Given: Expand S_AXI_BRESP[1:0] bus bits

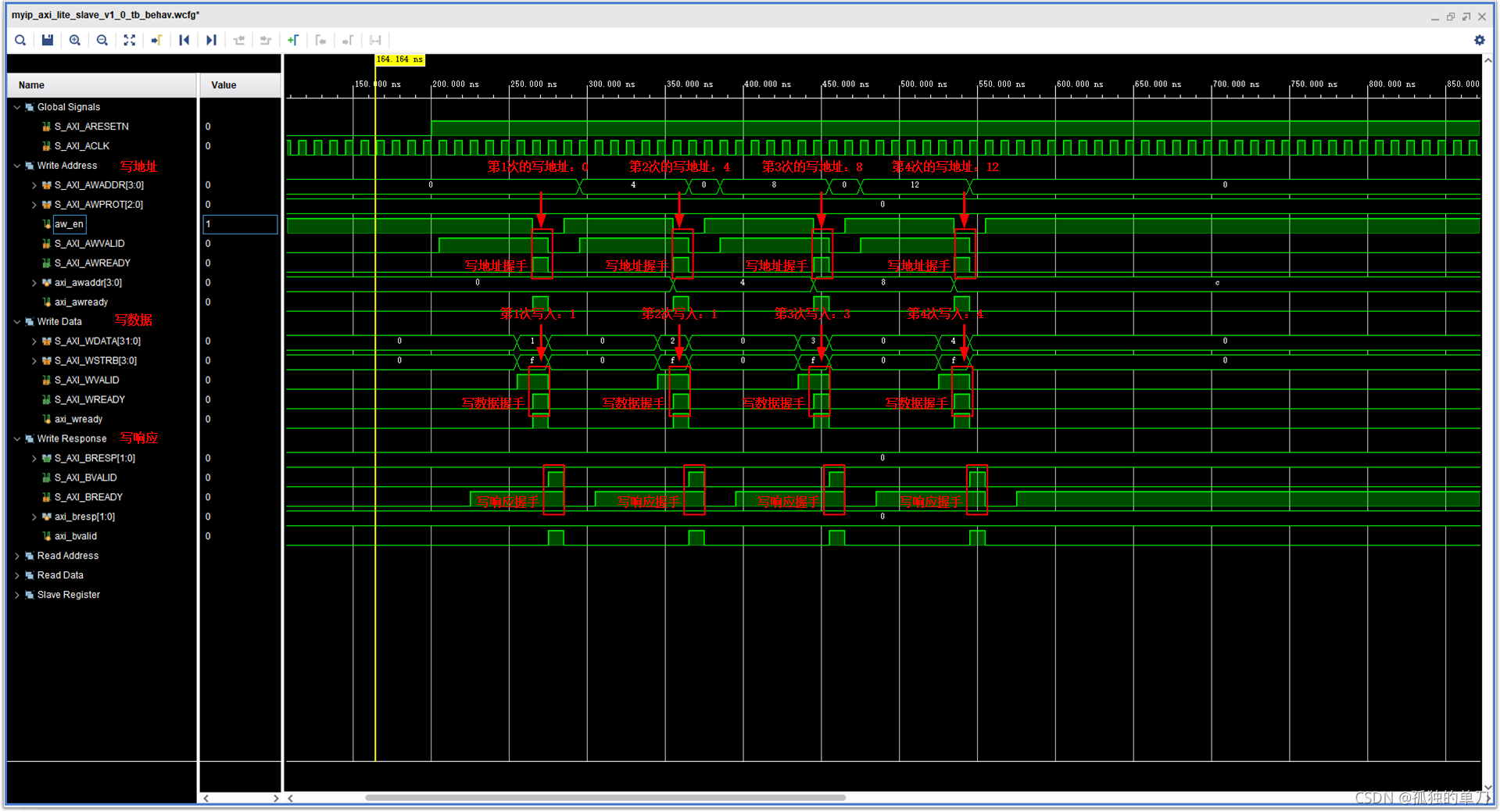Looking at the screenshot, I should pyautogui.click(x=34, y=458).
